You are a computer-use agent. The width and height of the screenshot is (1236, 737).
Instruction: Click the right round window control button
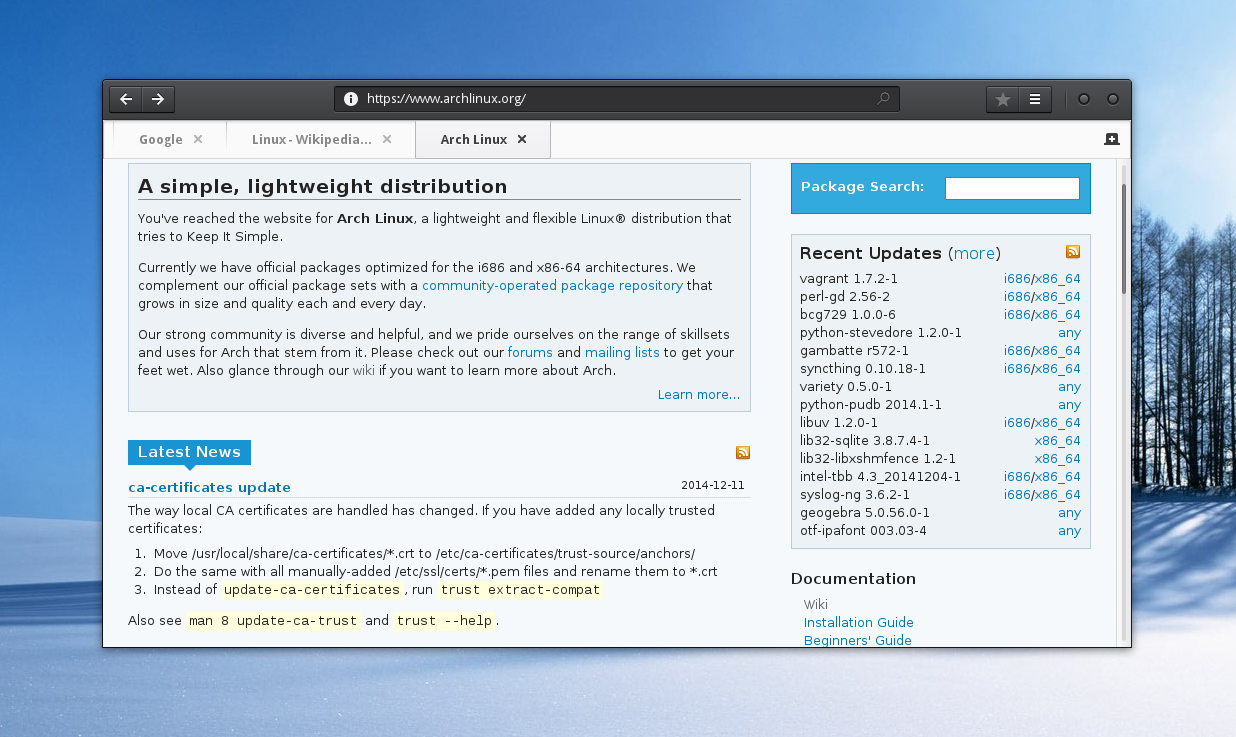[1112, 99]
